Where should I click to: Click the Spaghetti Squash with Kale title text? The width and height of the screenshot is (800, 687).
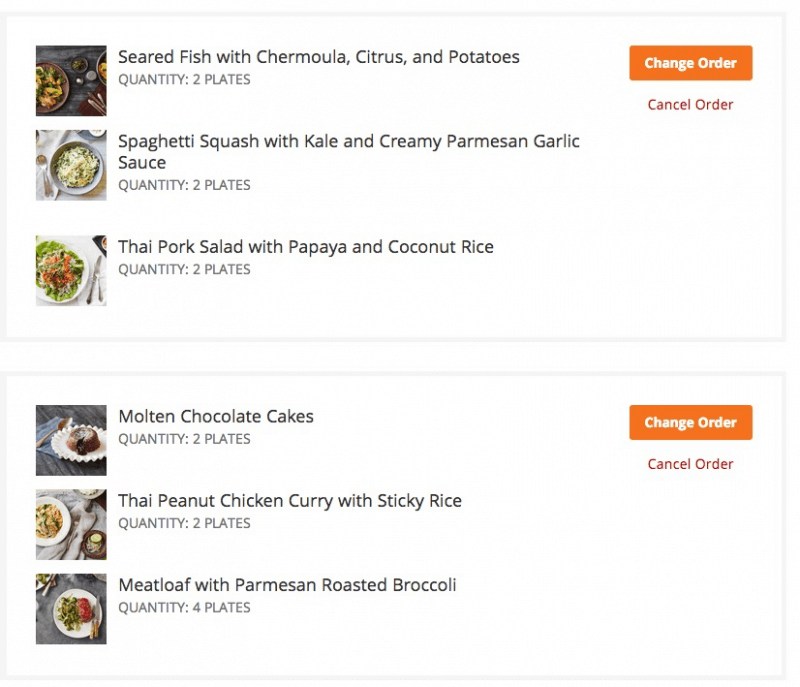(x=348, y=142)
